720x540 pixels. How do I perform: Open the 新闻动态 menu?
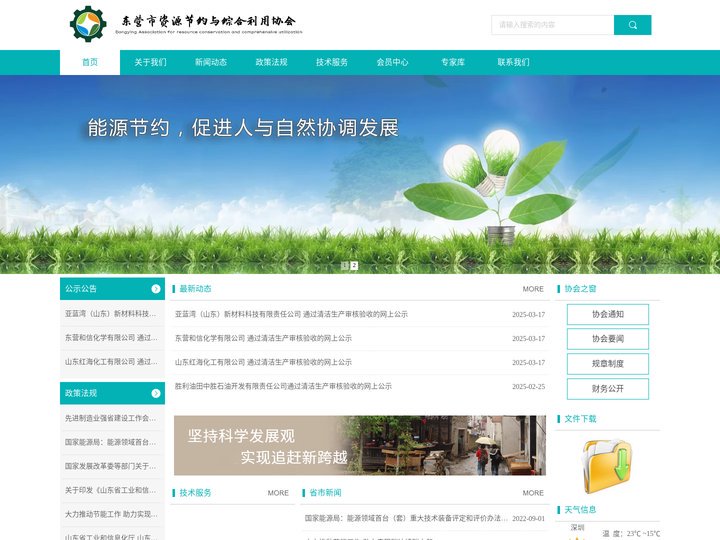[x=211, y=62]
